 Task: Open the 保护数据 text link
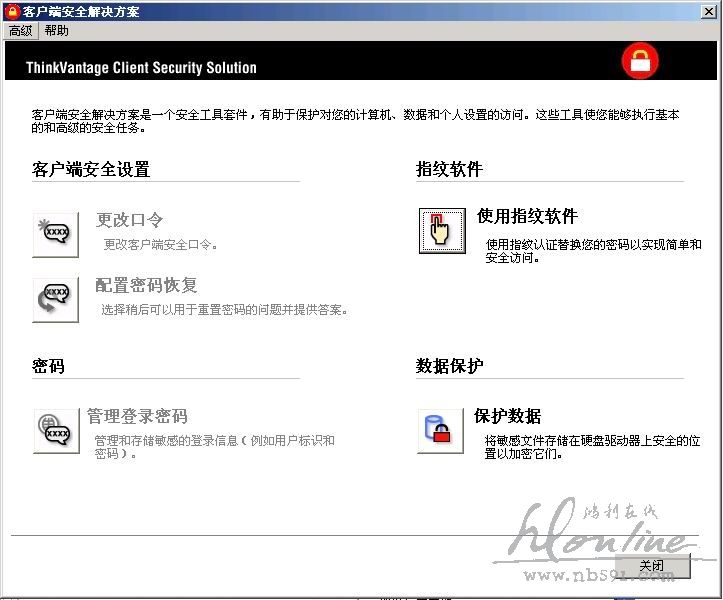507,416
